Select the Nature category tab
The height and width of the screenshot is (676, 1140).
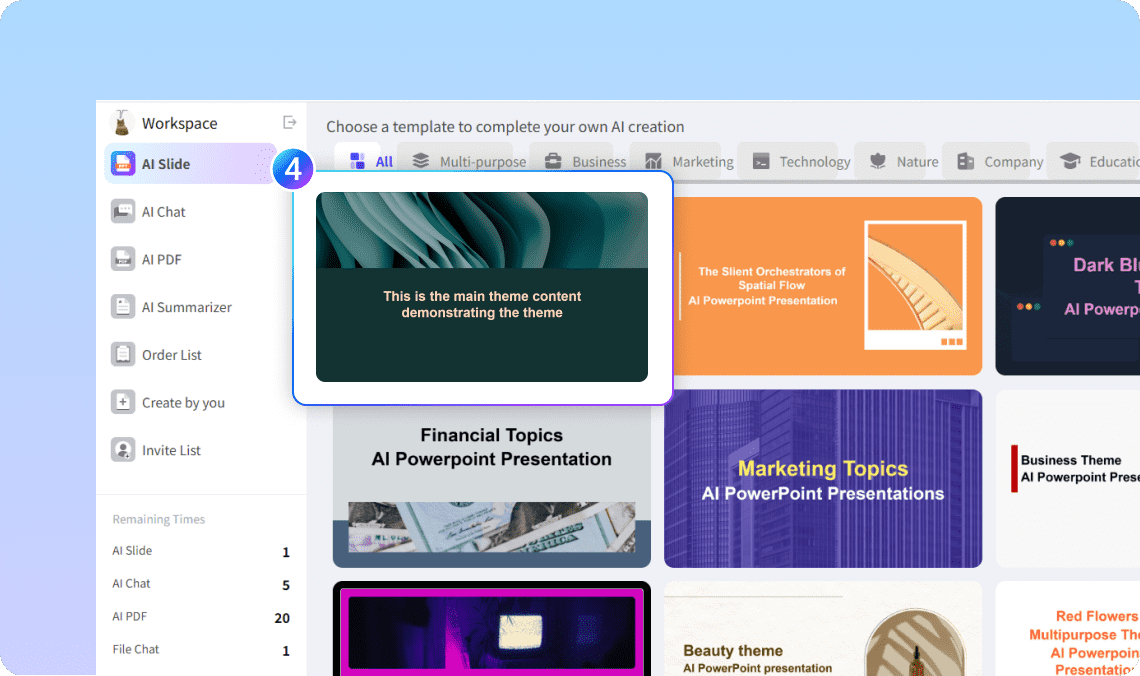click(x=903, y=161)
